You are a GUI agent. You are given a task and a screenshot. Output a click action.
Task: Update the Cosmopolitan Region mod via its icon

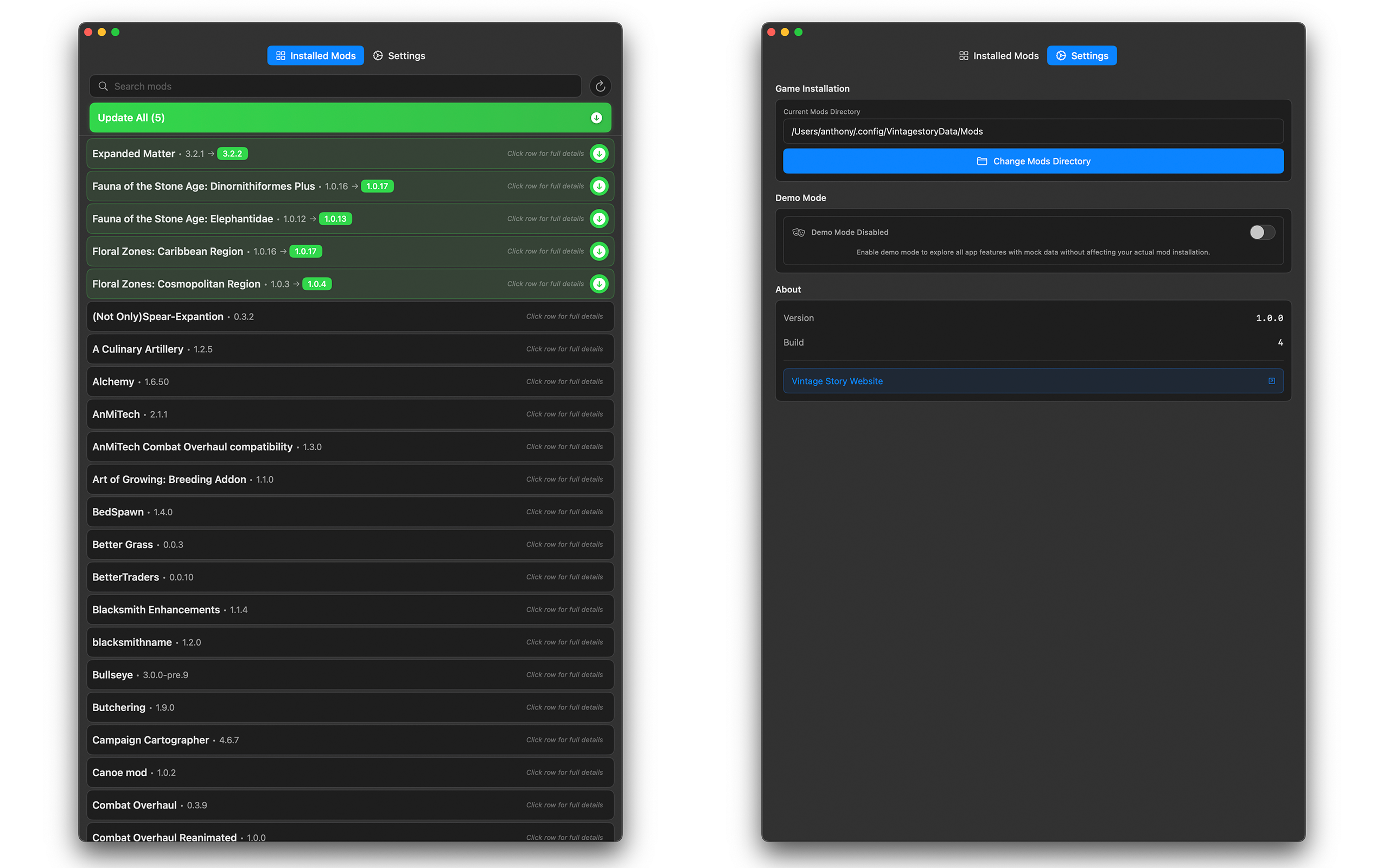598,284
